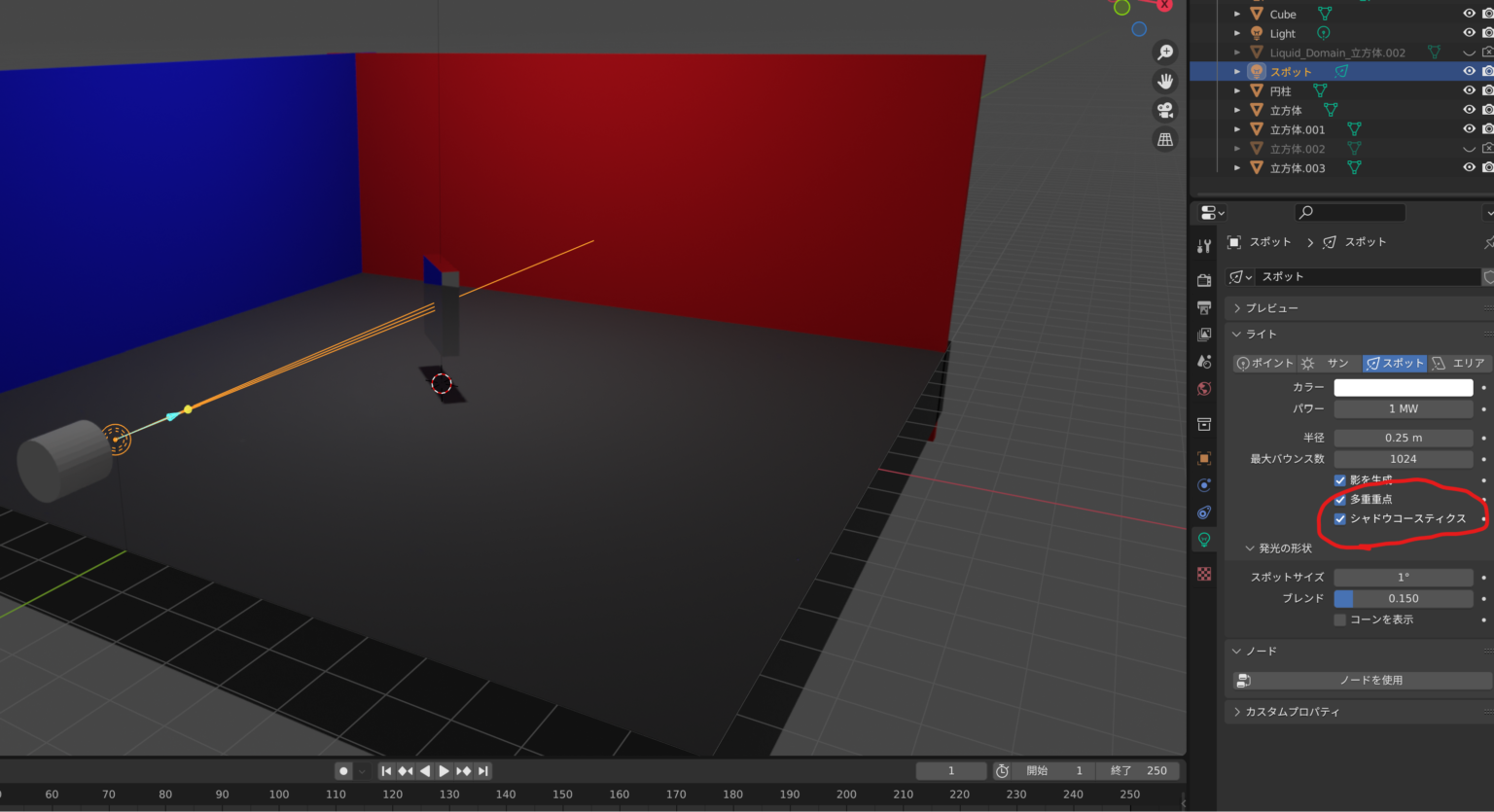Expand the Cube outliner entry

pos(1237,14)
